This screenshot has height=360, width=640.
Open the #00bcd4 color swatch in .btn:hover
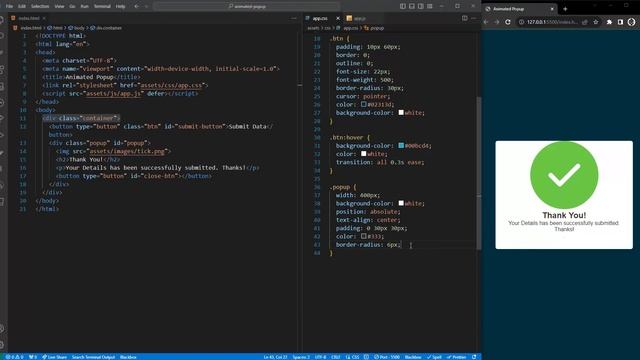click(401, 146)
